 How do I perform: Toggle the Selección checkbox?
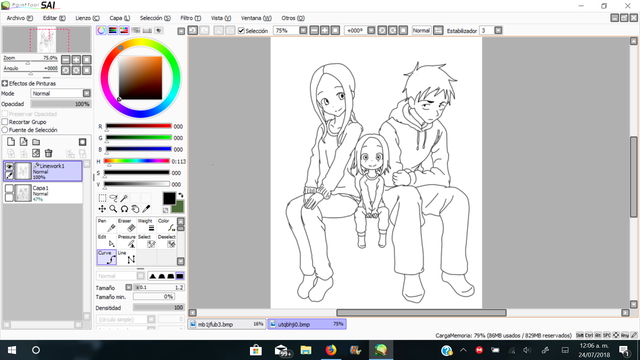pyautogui.click(x=241, y=31)
